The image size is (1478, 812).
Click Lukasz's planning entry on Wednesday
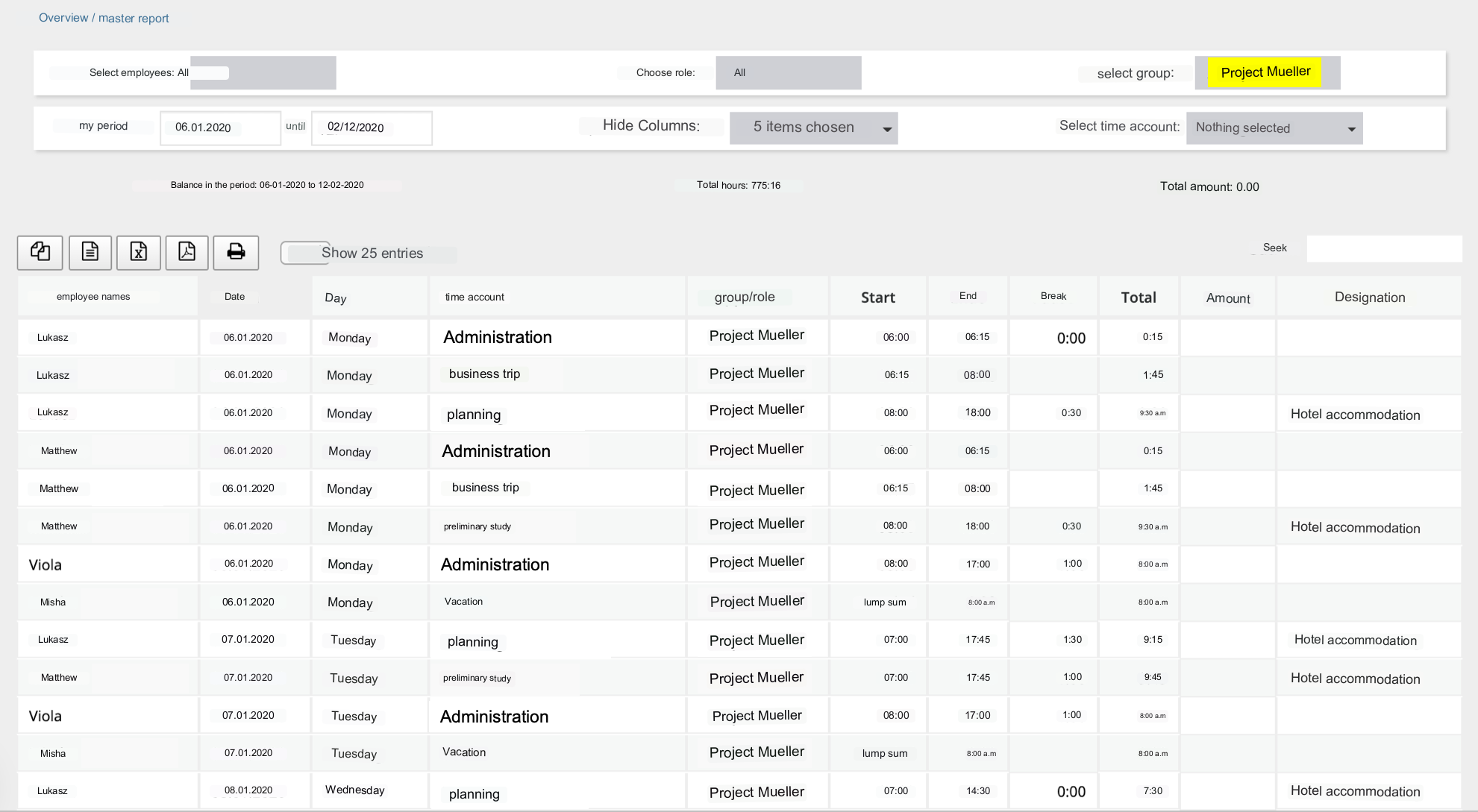pos(475,794)
